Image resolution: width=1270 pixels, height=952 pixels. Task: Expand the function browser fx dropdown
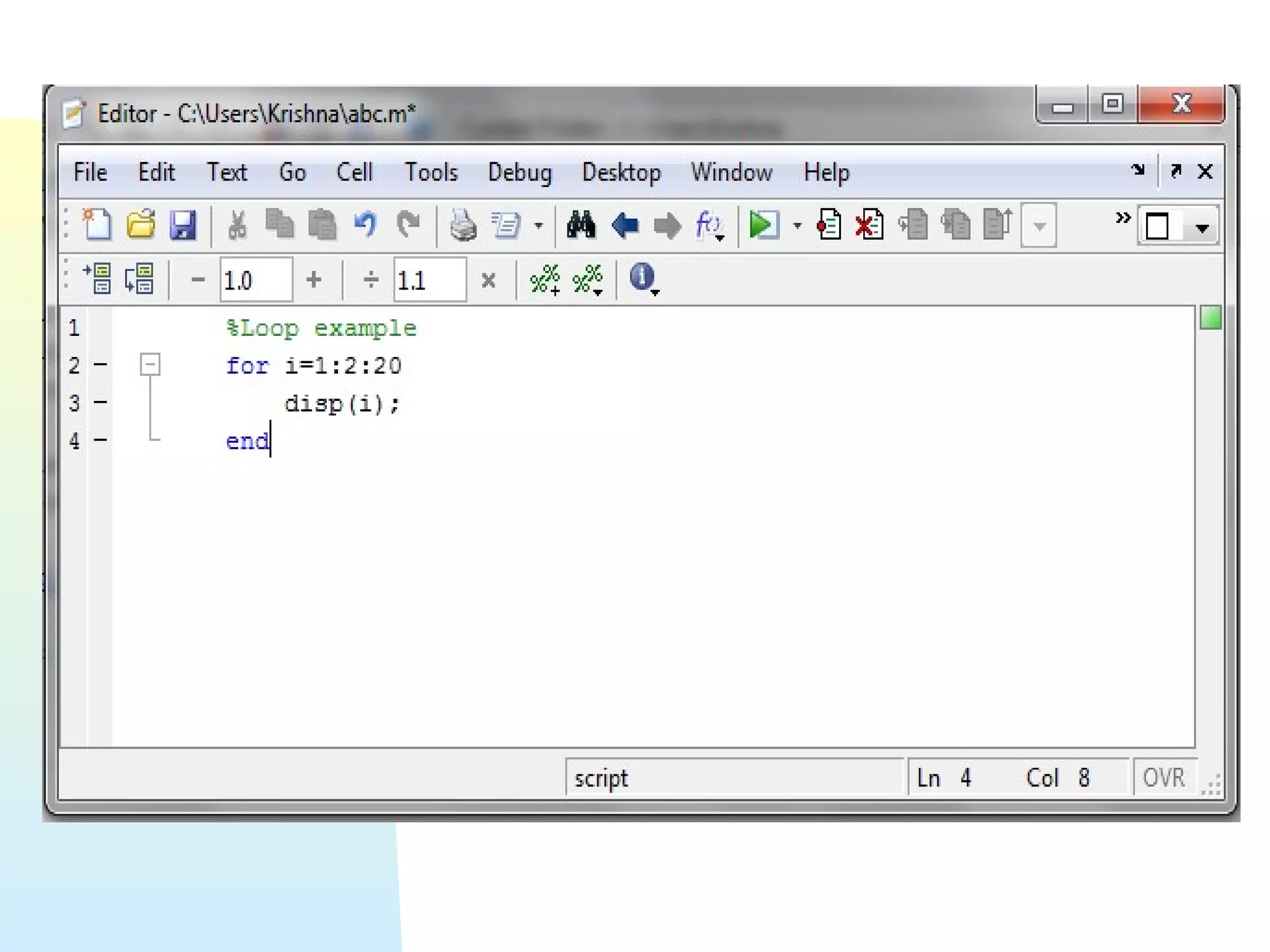(710, 226)
